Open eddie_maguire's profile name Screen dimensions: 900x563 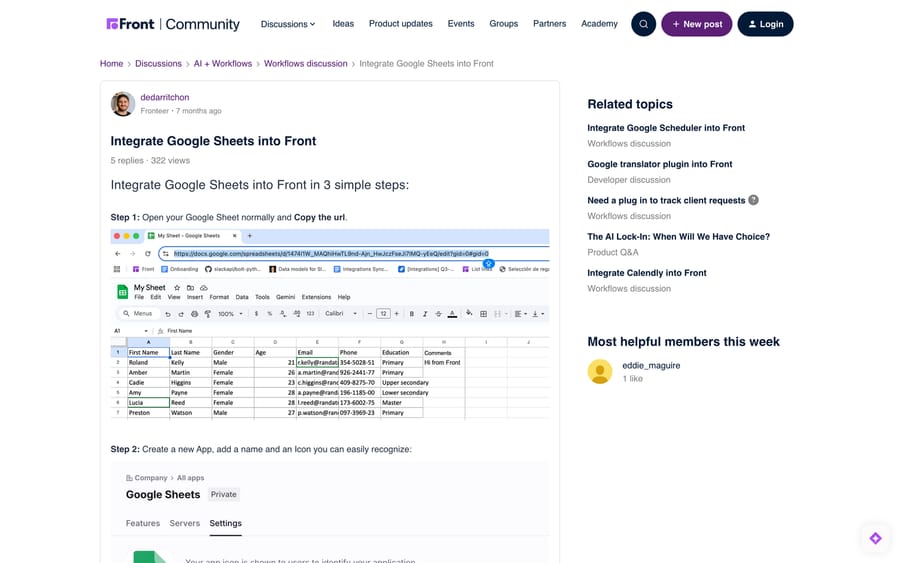(651, 366)
